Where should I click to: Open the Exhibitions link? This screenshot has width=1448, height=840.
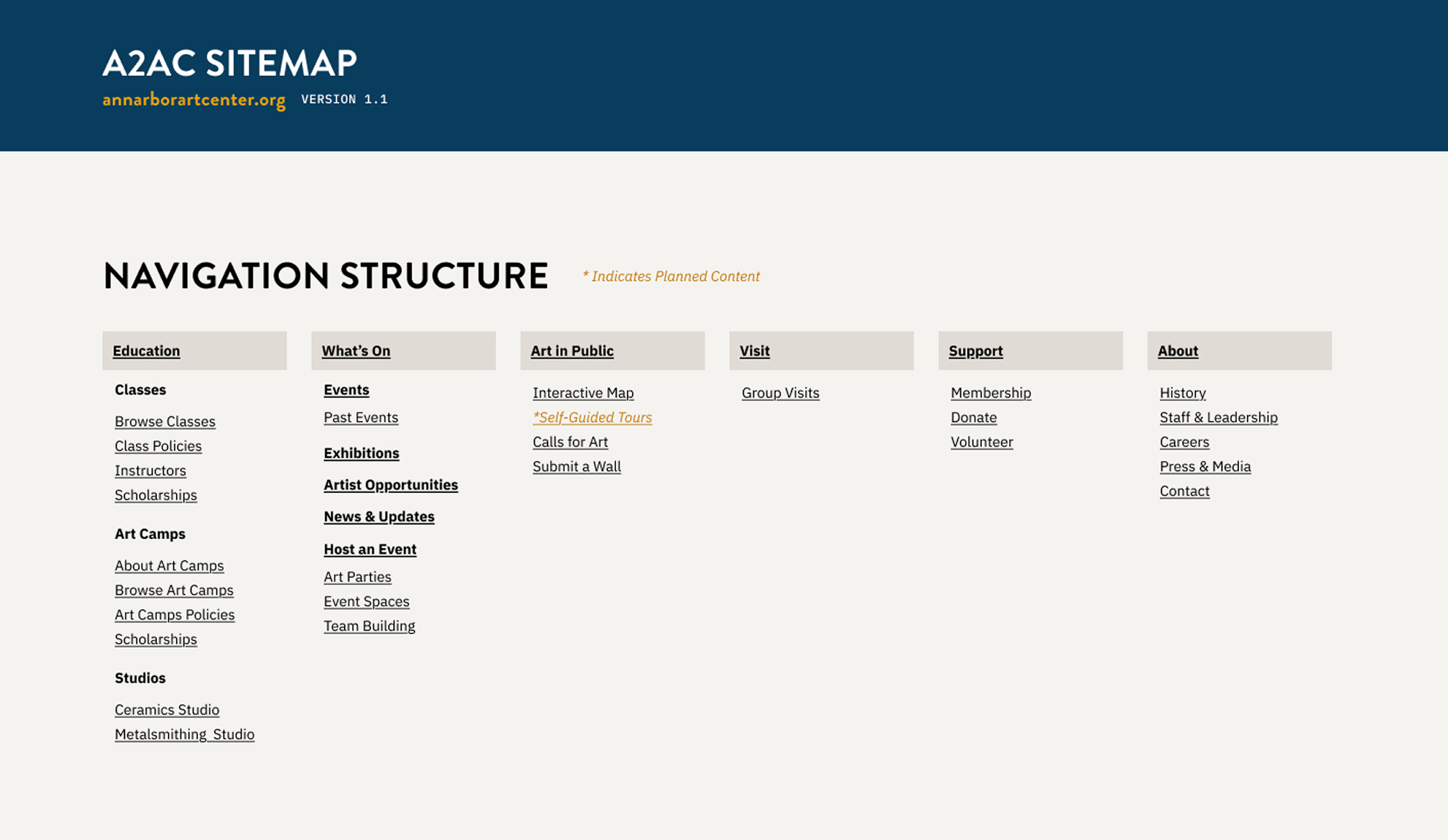tap(362, 453)
